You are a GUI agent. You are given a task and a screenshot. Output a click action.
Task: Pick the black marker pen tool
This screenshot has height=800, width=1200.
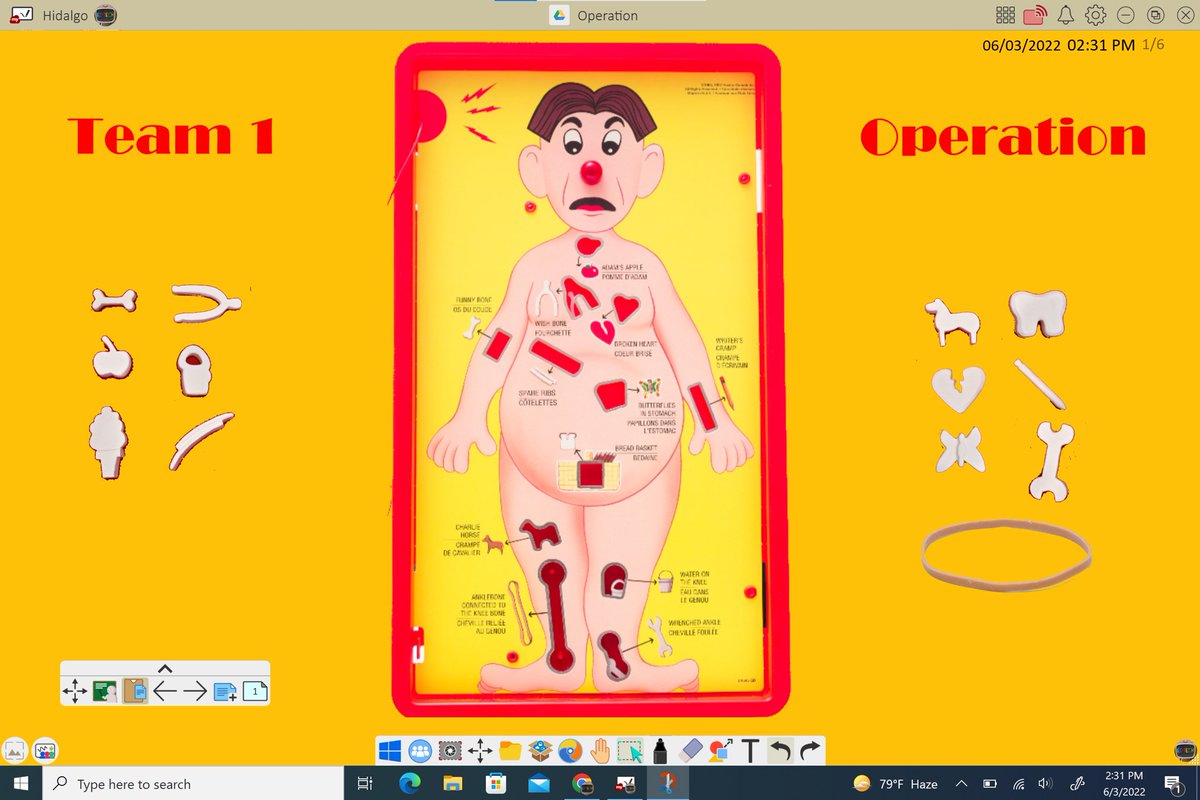661,751
